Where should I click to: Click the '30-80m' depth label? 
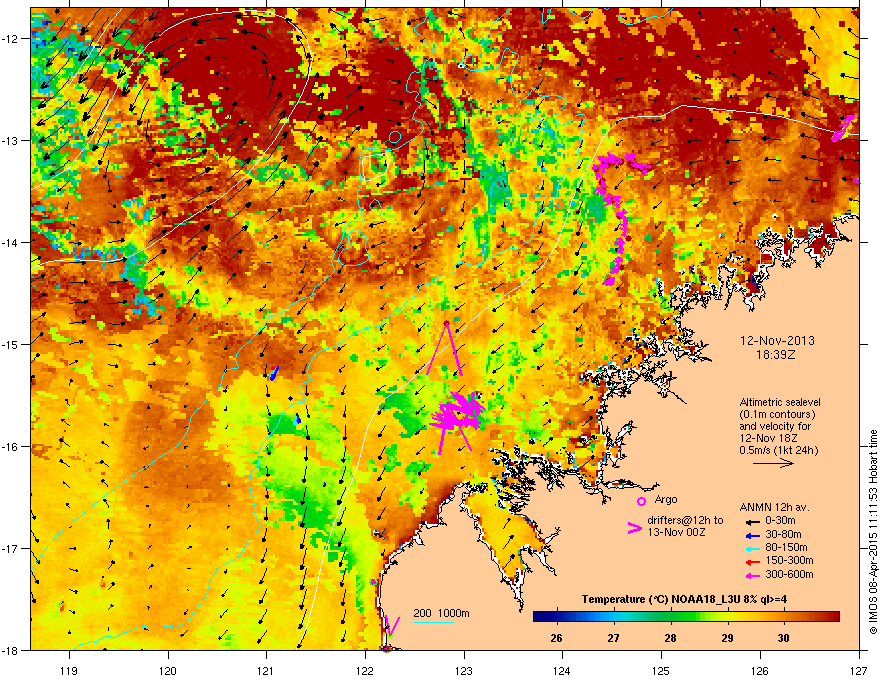pos(783,534)
